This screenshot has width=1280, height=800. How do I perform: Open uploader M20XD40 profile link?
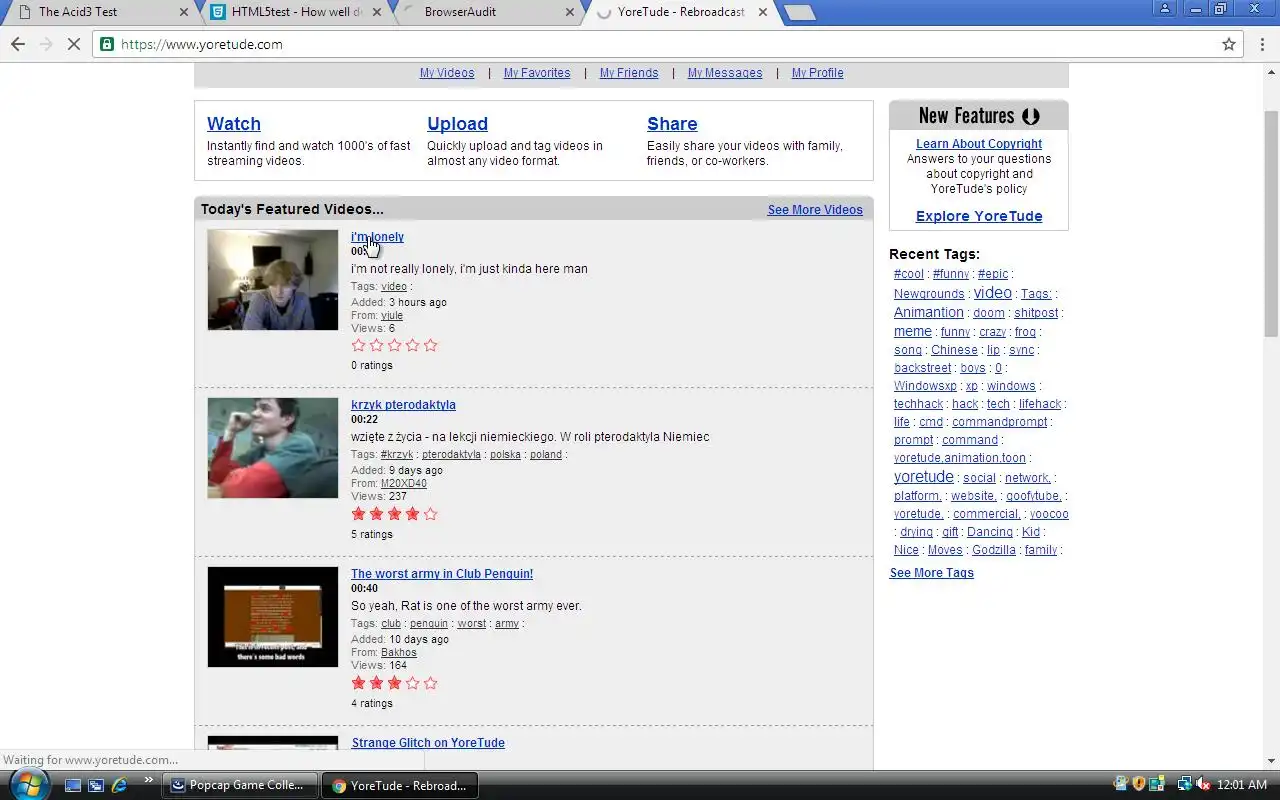(404, 484)
